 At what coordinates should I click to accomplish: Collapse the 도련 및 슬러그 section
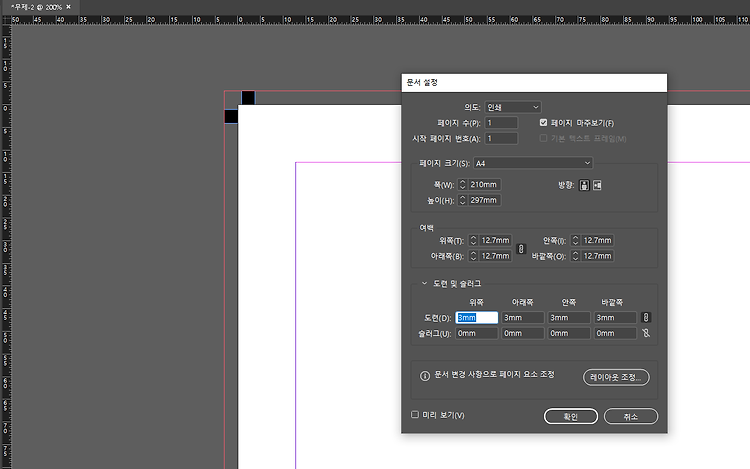(424, 283)
